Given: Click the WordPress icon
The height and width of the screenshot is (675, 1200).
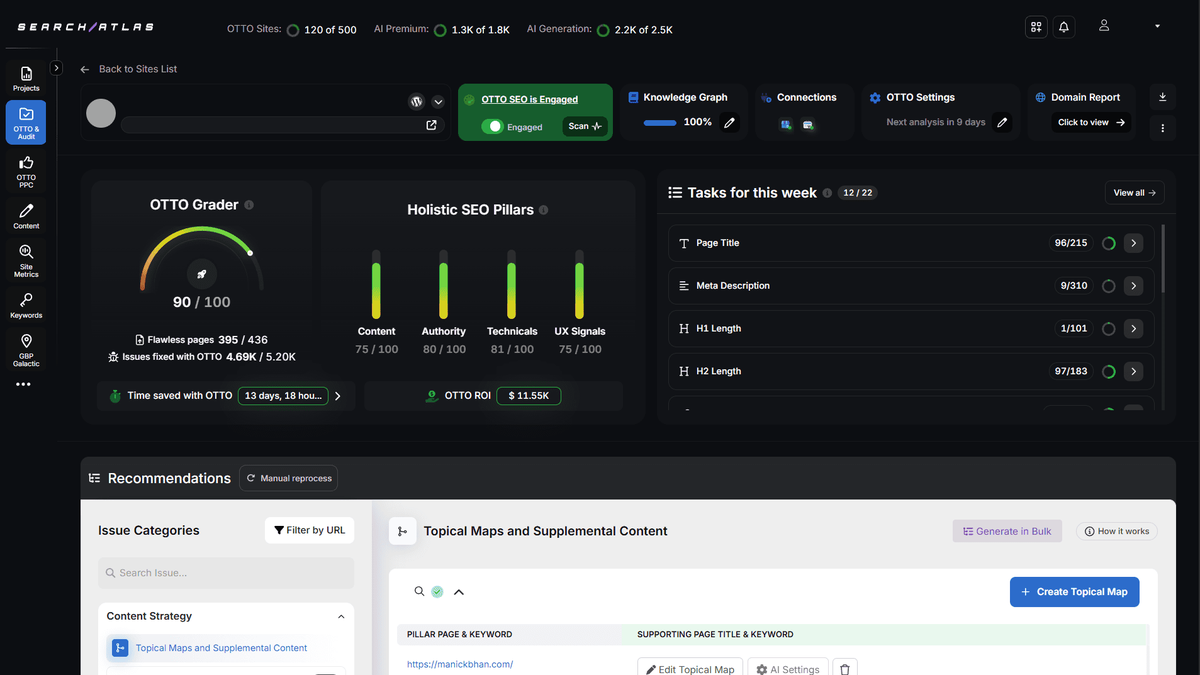Looking at the screenshot, I should [x=417, y=102].
